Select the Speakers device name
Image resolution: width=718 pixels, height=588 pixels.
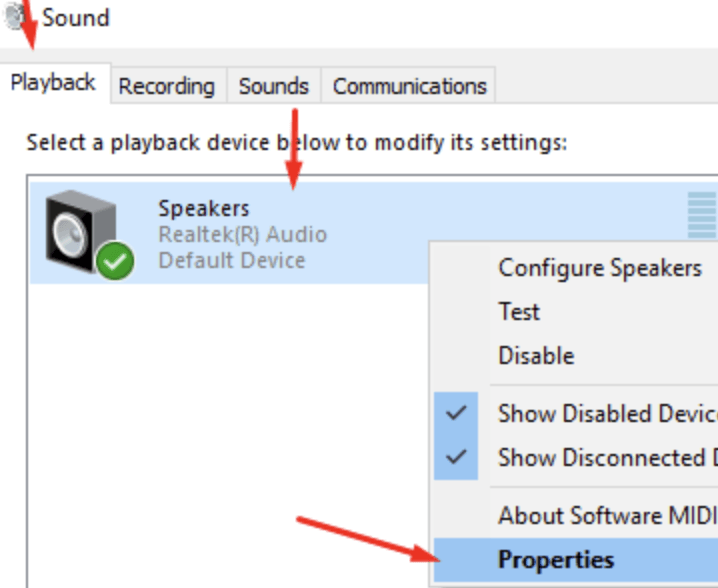click(x=204, y=209)
